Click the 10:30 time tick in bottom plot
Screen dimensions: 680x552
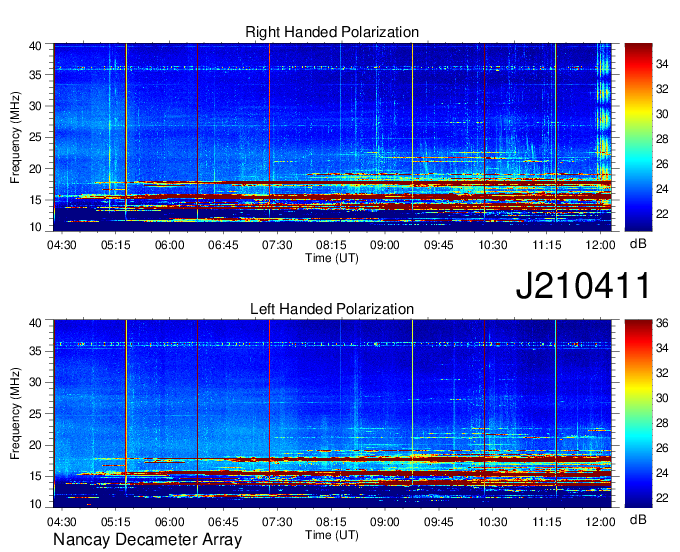pyautogui.click(x=493, y=522)
